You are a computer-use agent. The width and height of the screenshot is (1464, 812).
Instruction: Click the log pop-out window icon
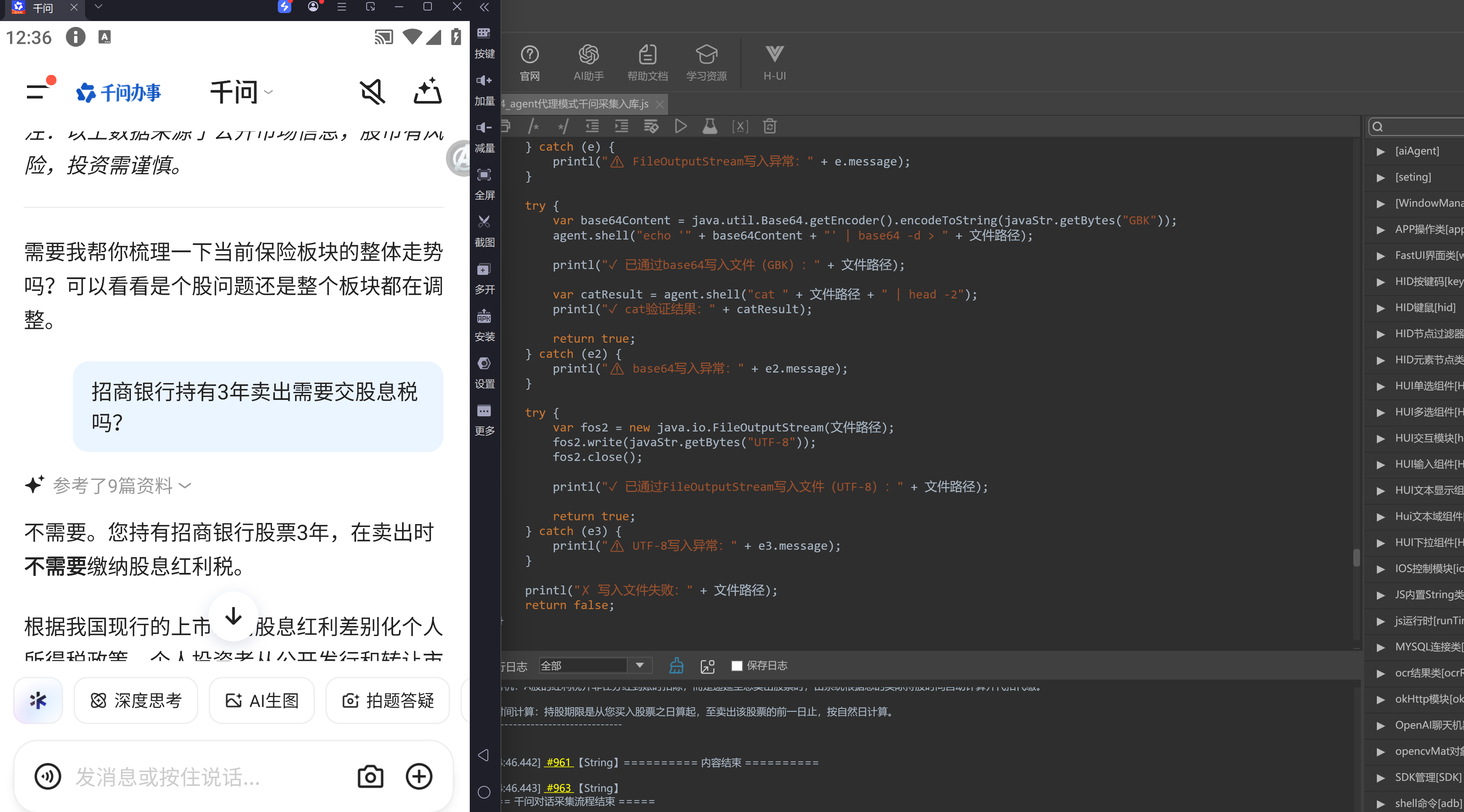point(708,666)
